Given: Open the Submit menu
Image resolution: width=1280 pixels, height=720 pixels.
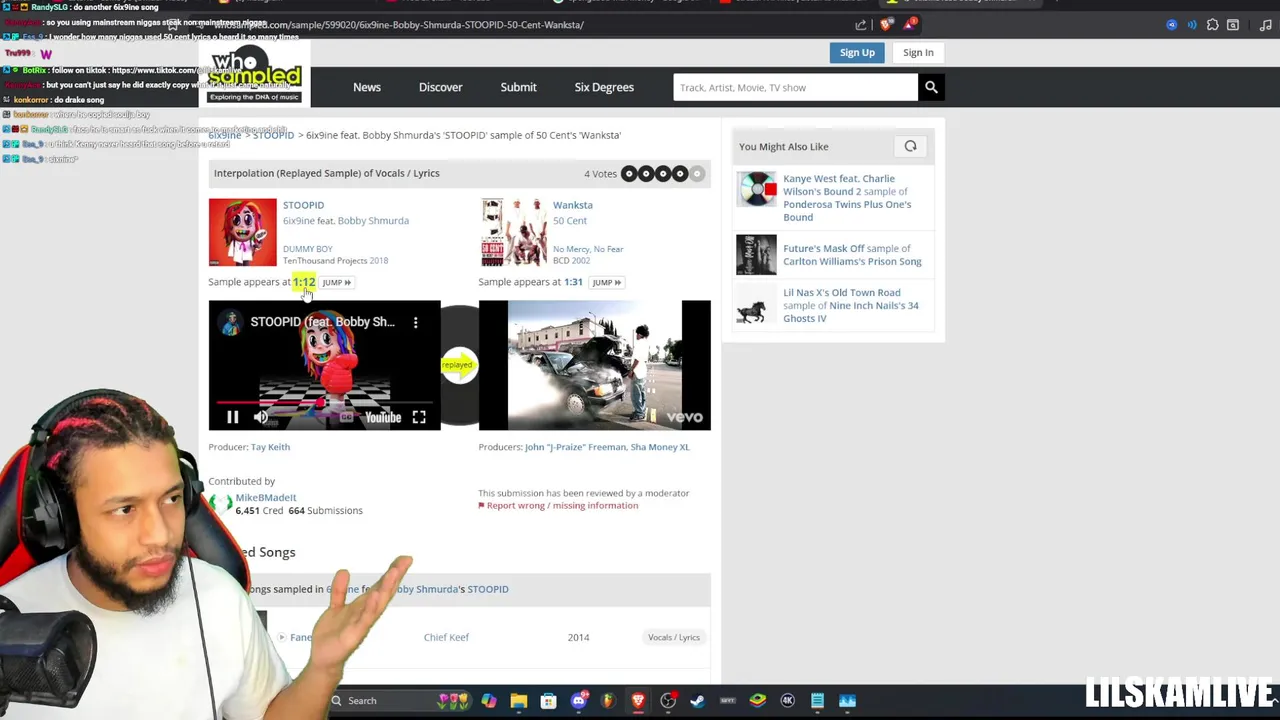Looking at the screenshot, I should (x=518, y=87).
